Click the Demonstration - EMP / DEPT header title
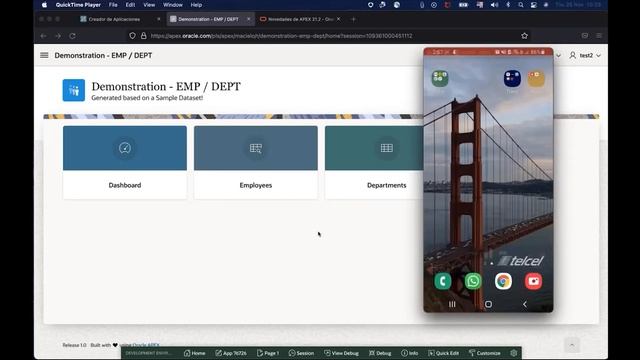This screenshot has height=360, width=640. pos(103,55)
